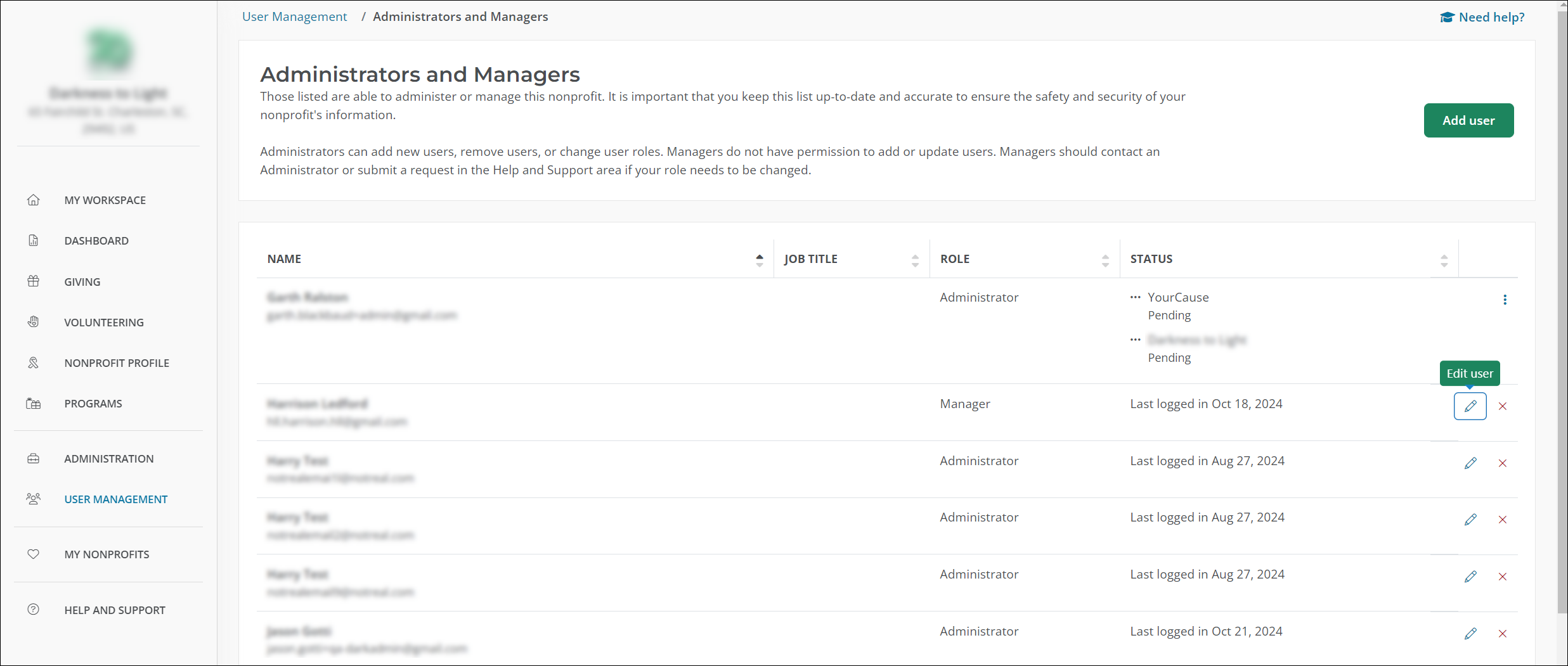The width and height of the screenshot is (1568, 666).
Task: Sort table by Job Title column
Action: (914, 259)
